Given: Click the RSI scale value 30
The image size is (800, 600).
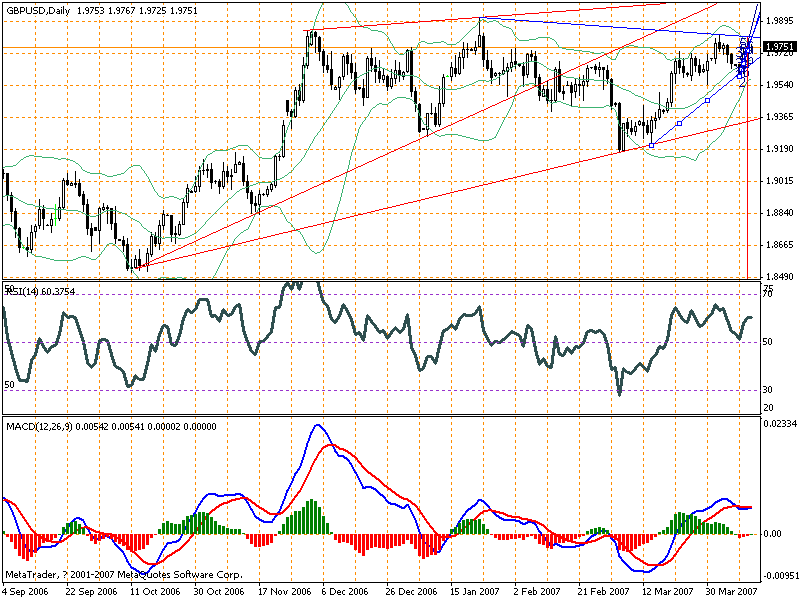Looking at the screenshot, I should [767, 389].
